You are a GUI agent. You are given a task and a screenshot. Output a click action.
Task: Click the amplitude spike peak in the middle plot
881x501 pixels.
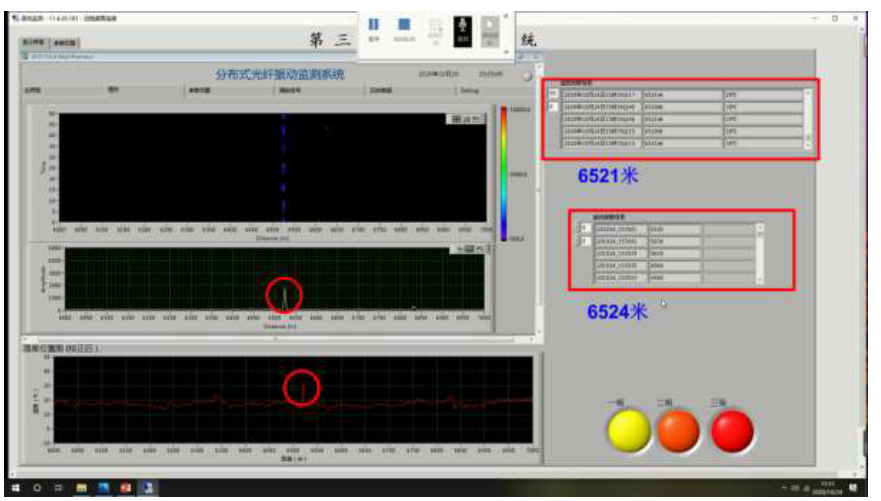(284, 290)
